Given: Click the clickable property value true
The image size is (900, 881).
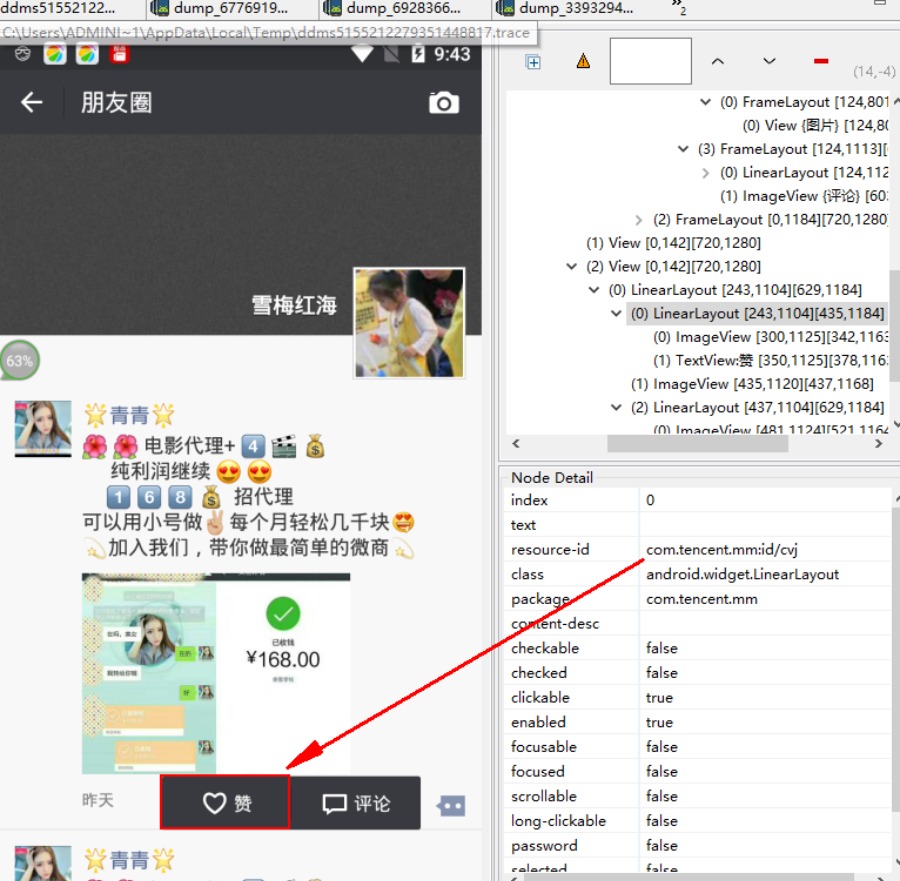Looking at the screenshot, I should click(659, 697).
